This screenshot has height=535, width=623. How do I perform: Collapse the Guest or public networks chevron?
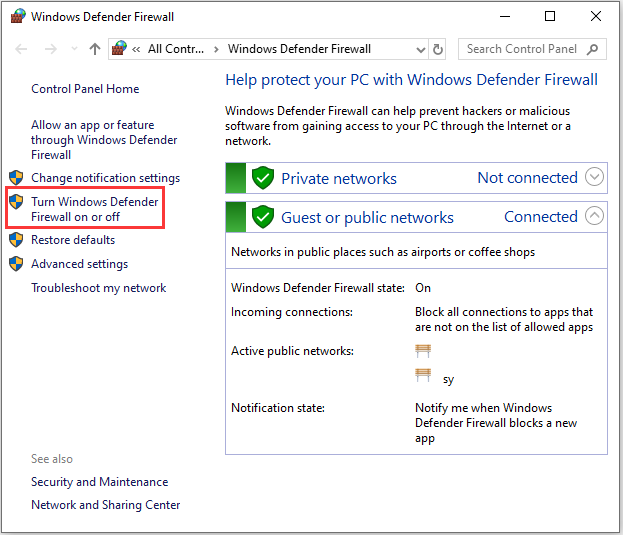594,216
